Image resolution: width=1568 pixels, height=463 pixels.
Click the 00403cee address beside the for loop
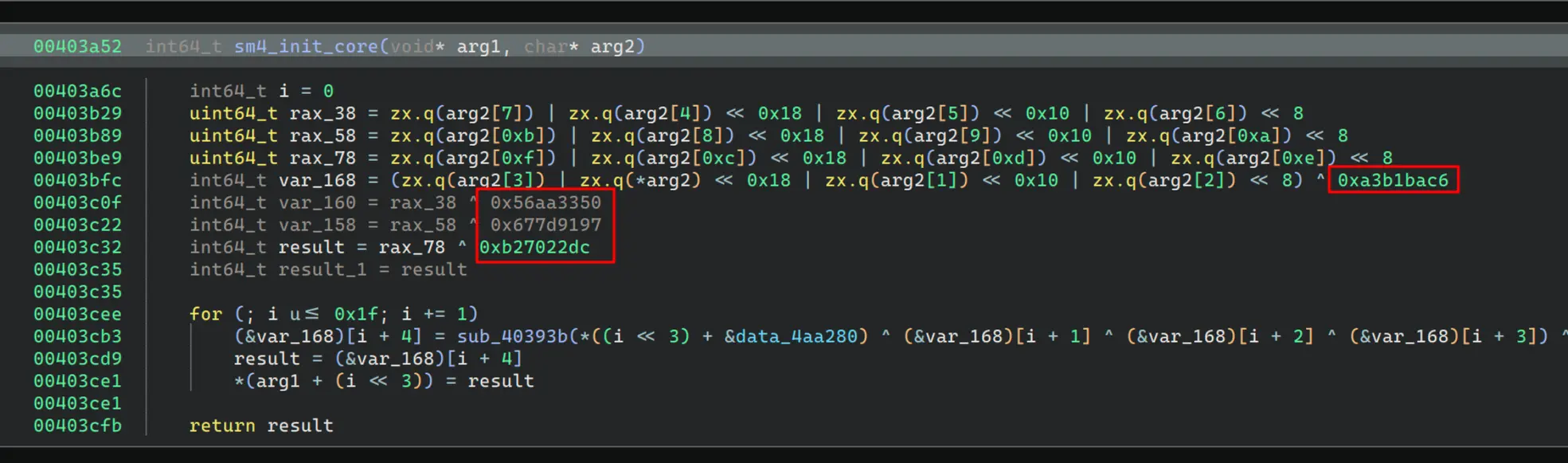click(x=77, y=314)
